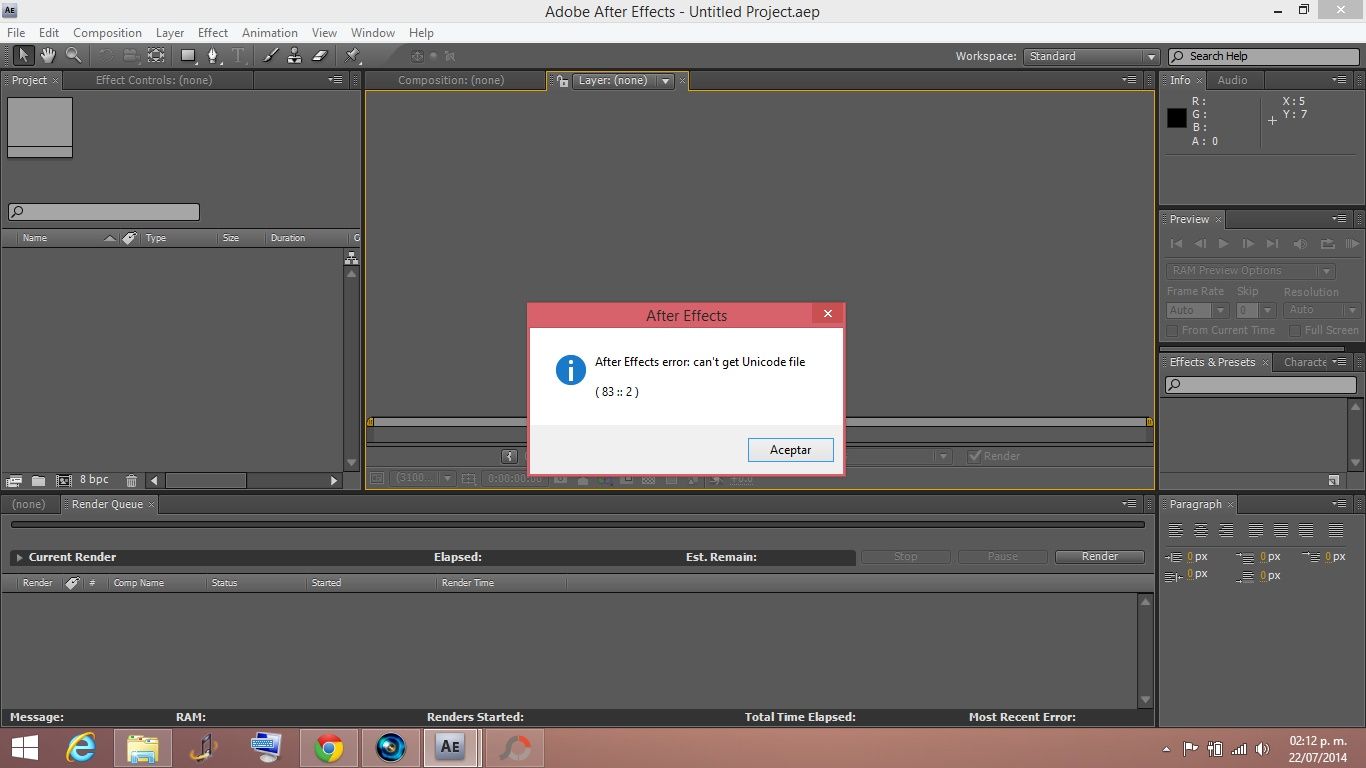The height and width of the screenshot is (768, 1366).
Task: Open the Composition menu
Action: pos(107,33)
